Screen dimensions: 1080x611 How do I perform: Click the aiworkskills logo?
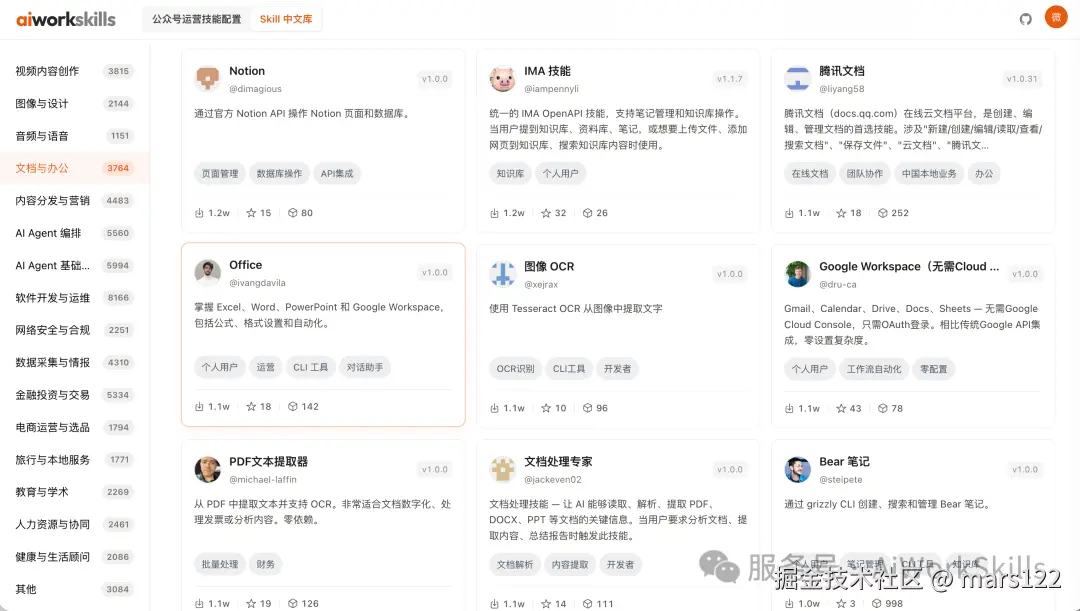66,19
